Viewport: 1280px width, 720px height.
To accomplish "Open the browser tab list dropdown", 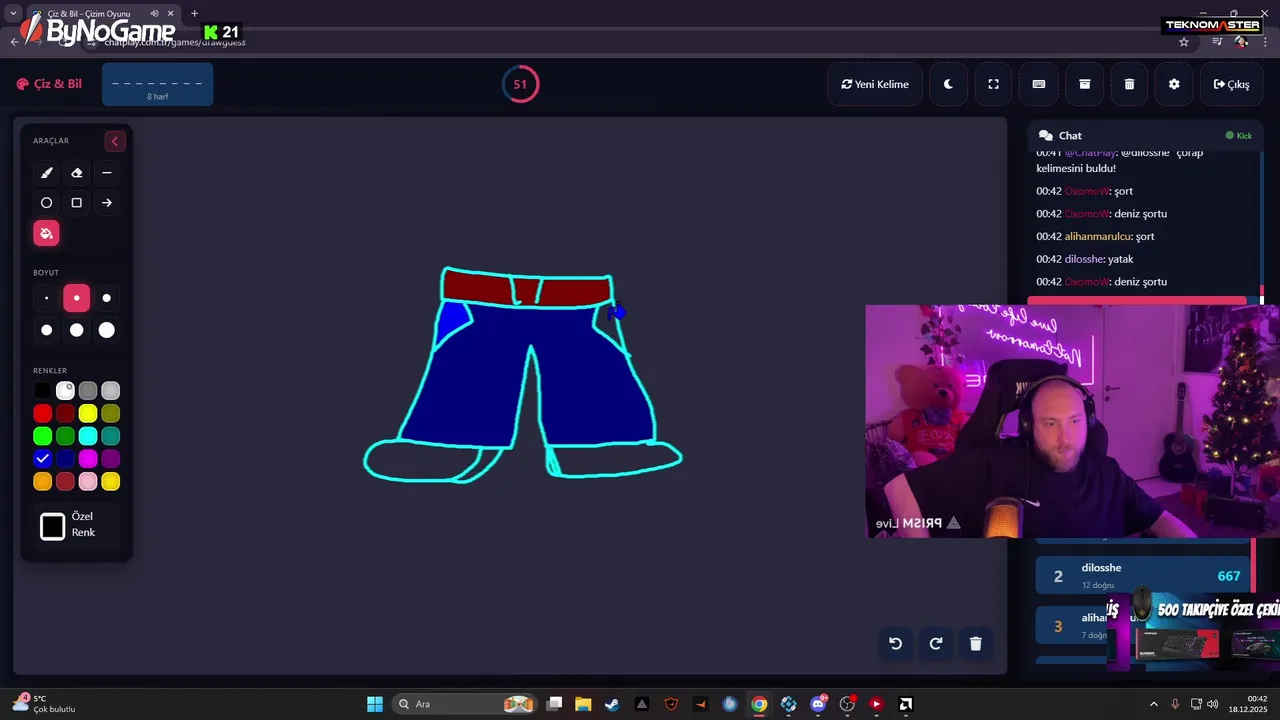I will [13, 14].
